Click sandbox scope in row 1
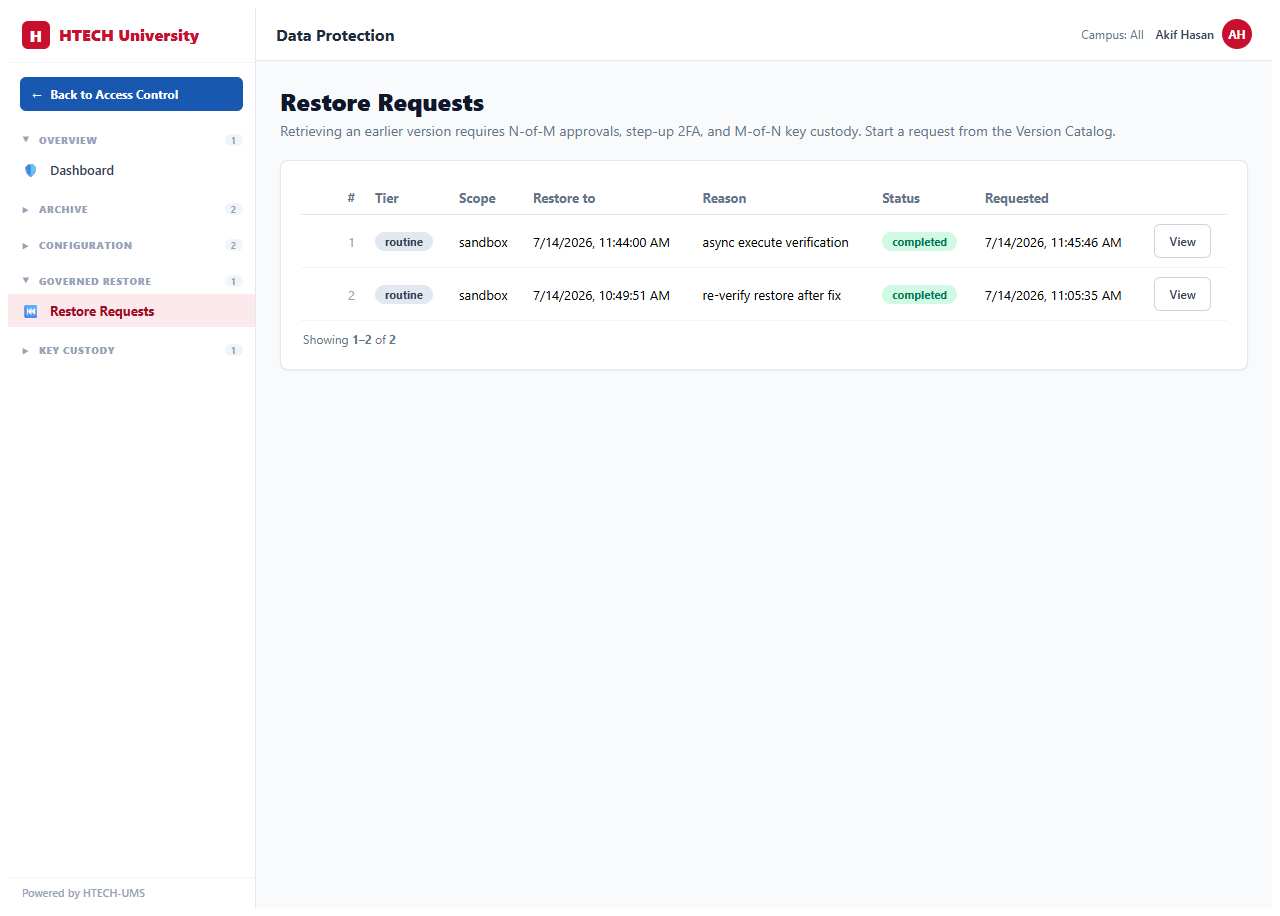Screen dimensions: 1280x916 pyautogui.click(x=483, y=243)
